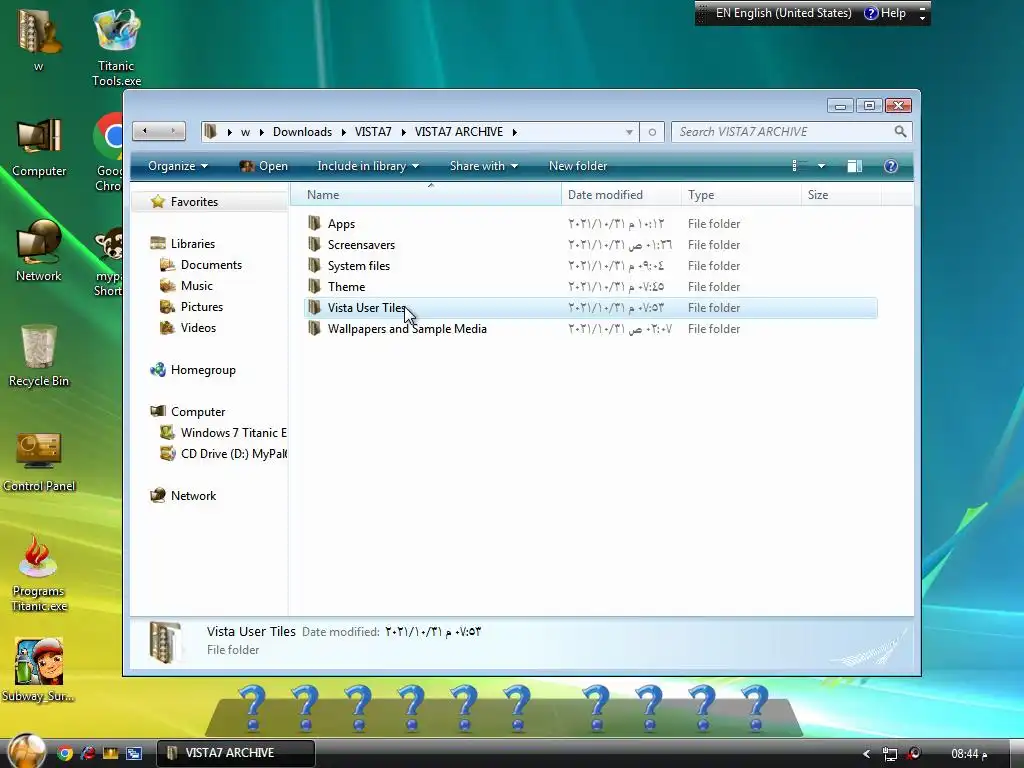Click the network tray icon
The width and height of the screenshot is (1024, 768).
click(x=889, y=754)
